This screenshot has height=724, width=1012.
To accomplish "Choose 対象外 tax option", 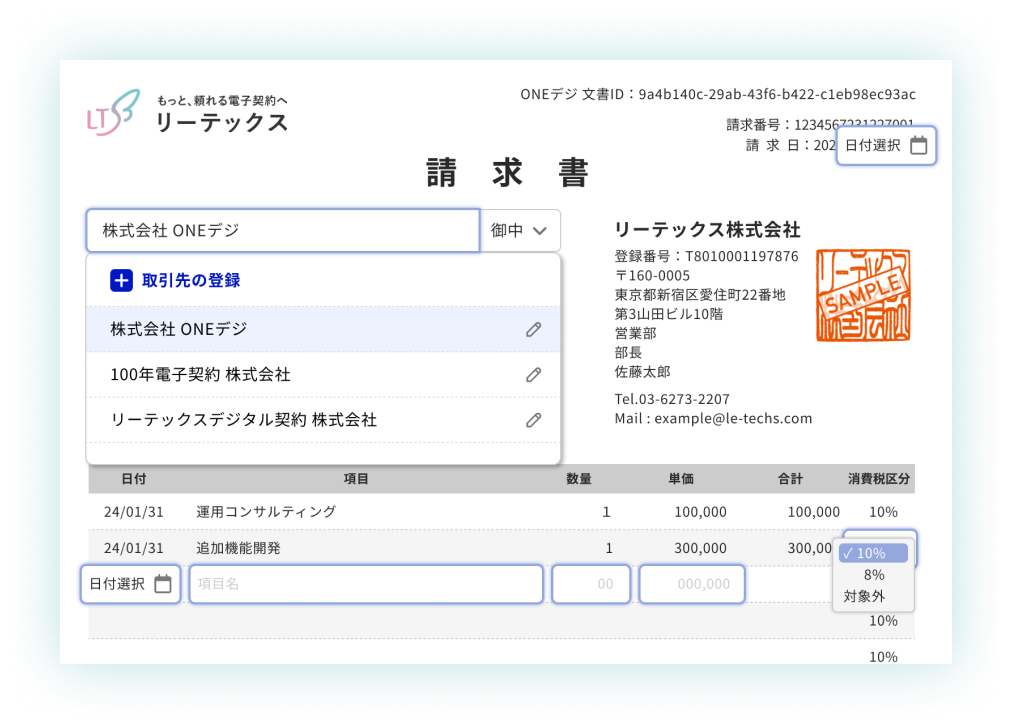I will [873, 596].
